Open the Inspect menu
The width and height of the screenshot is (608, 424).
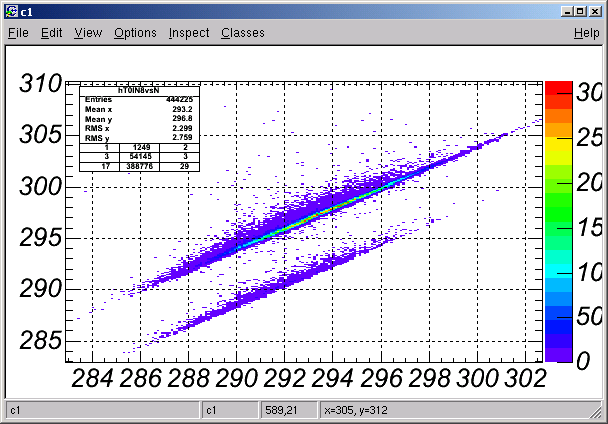[x=189, y=33]
